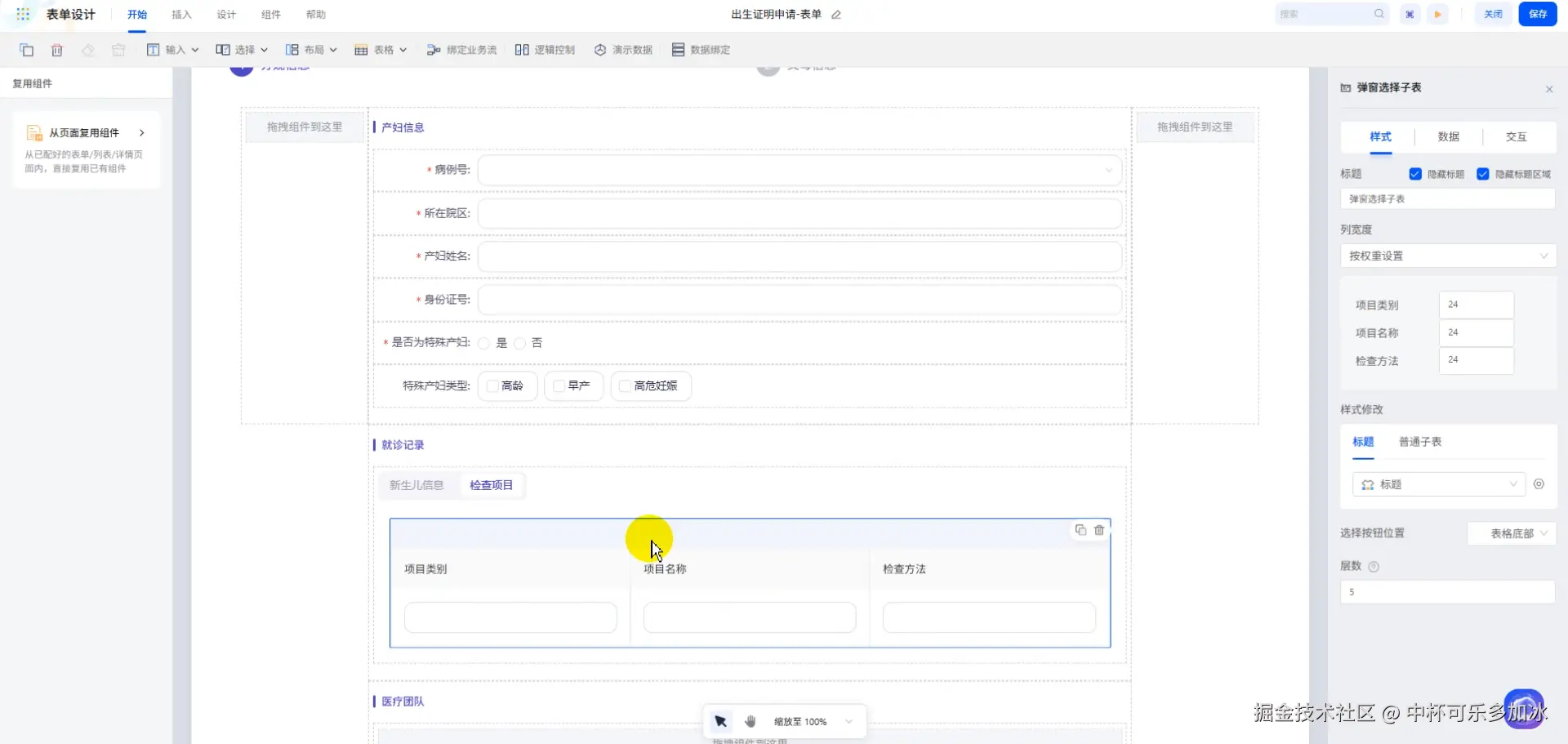Open the 表格底部 button position dropdown
1568x744 pixels.
pos(1512,533)
